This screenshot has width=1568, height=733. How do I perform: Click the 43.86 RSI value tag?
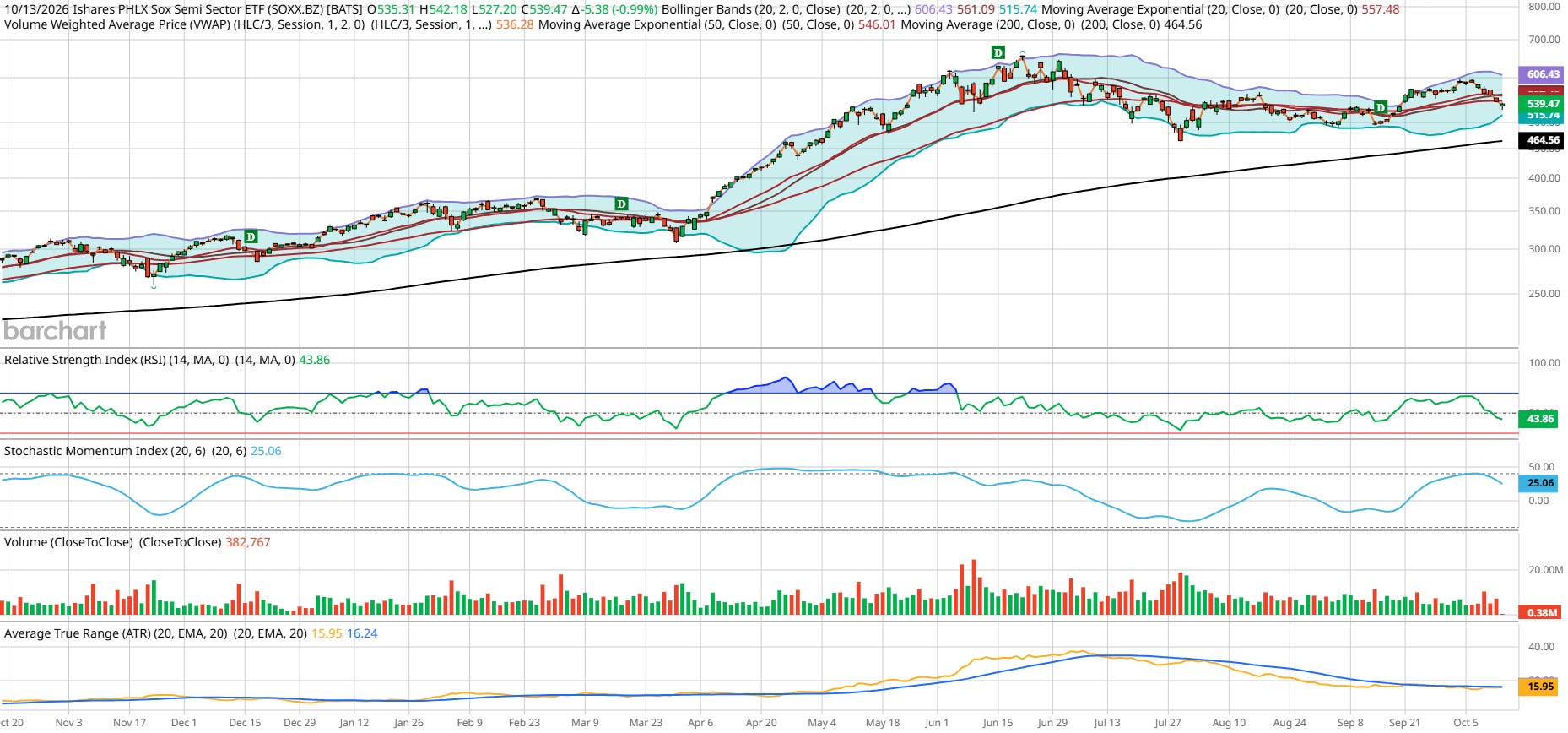[x=1539, y=419]
